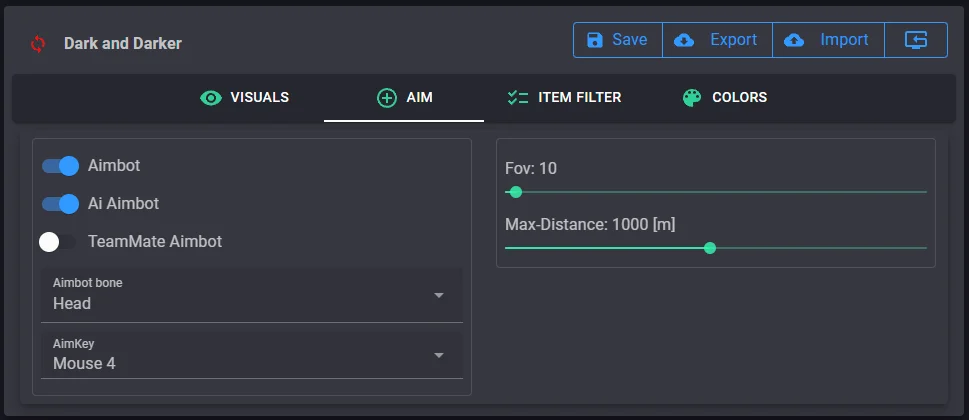Click the eye icon on Visuals
The height and width of the screenshot is (420, 969).
211,98
